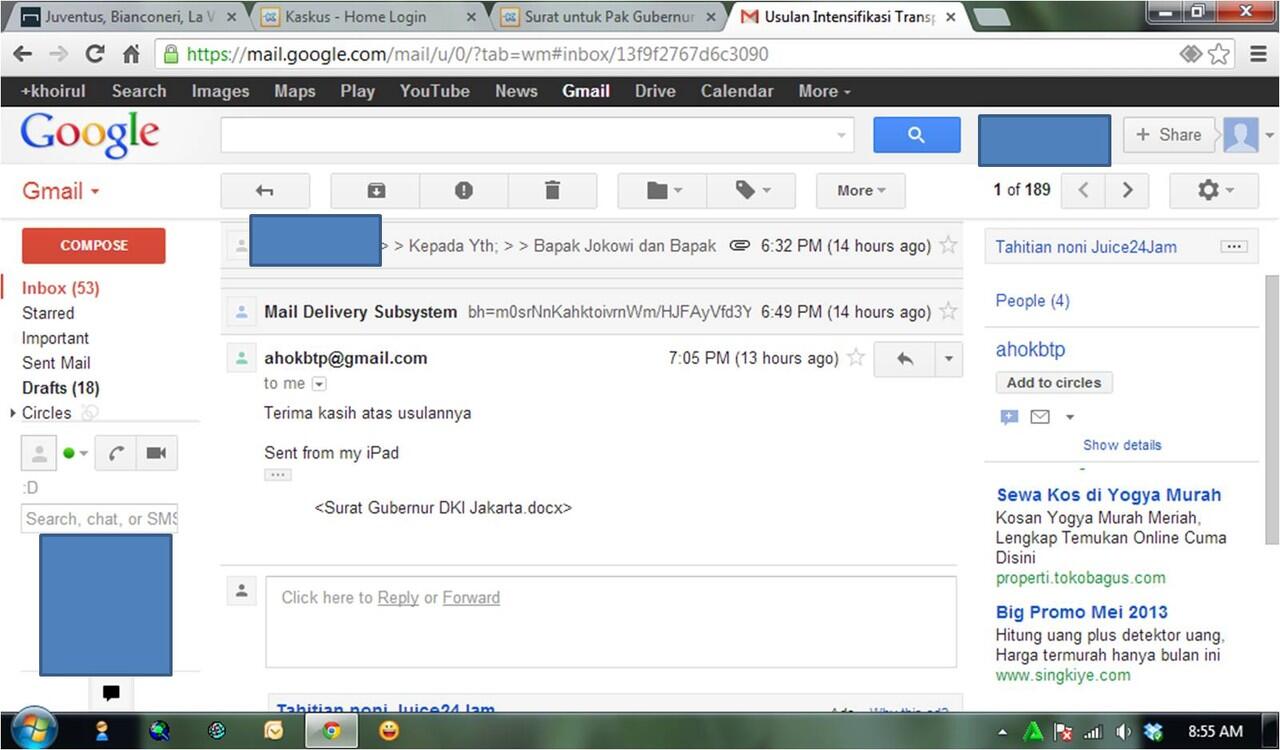The width and height of the screenshot is (1280, 750).
Task: Click the account profile picture icon
Action: (1241, 135)
